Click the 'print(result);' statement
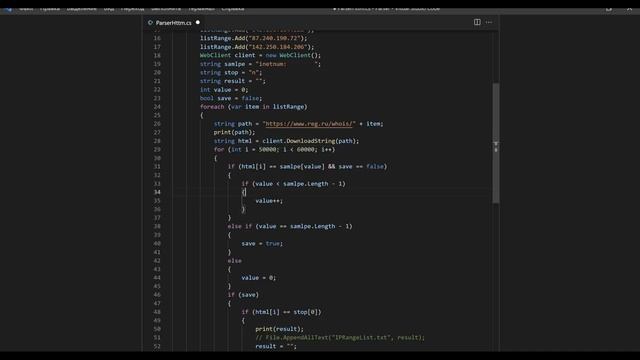 pos(279,329)
